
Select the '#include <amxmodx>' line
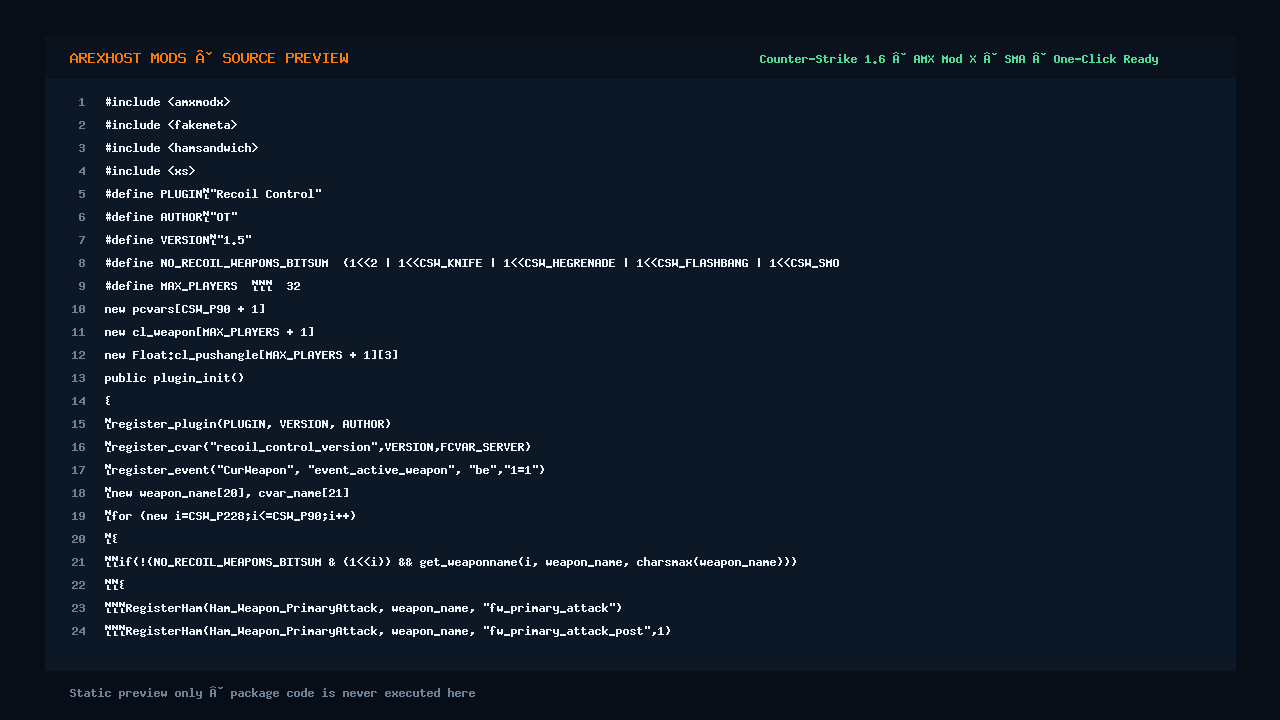(x=168, y=102)
